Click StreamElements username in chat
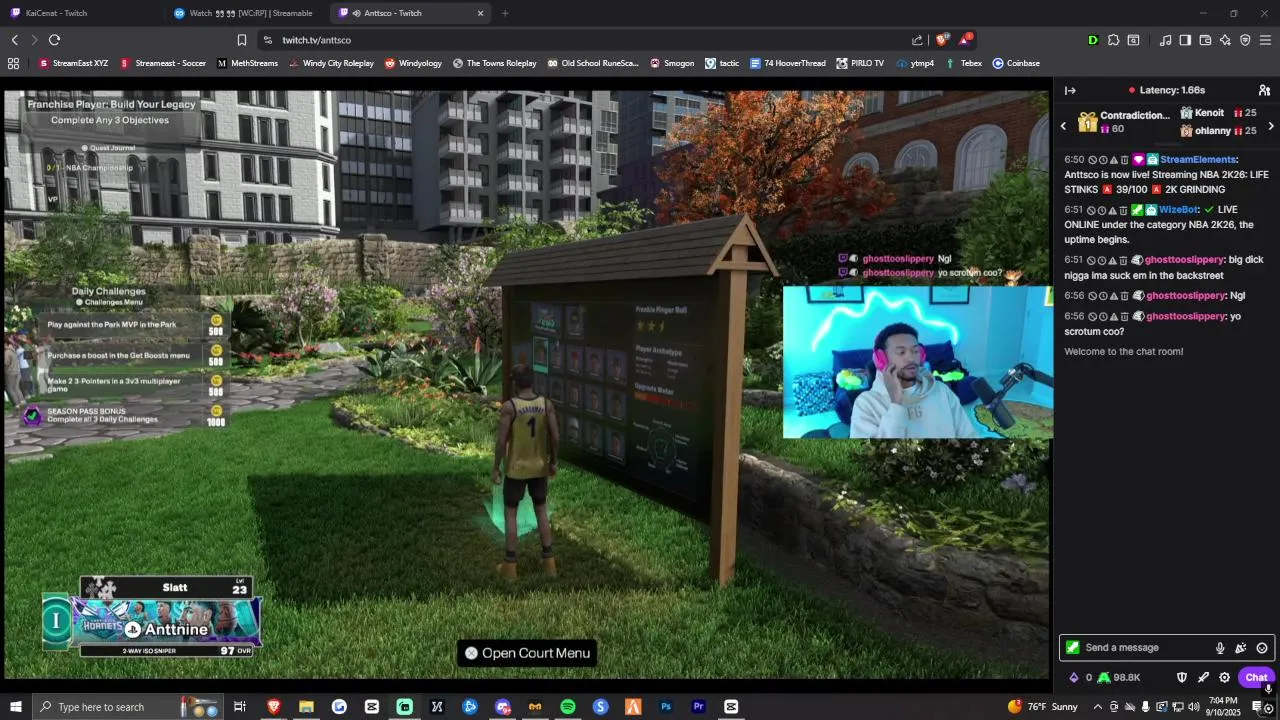This screenshot has width=1280, height=720. click(1198, 159)
